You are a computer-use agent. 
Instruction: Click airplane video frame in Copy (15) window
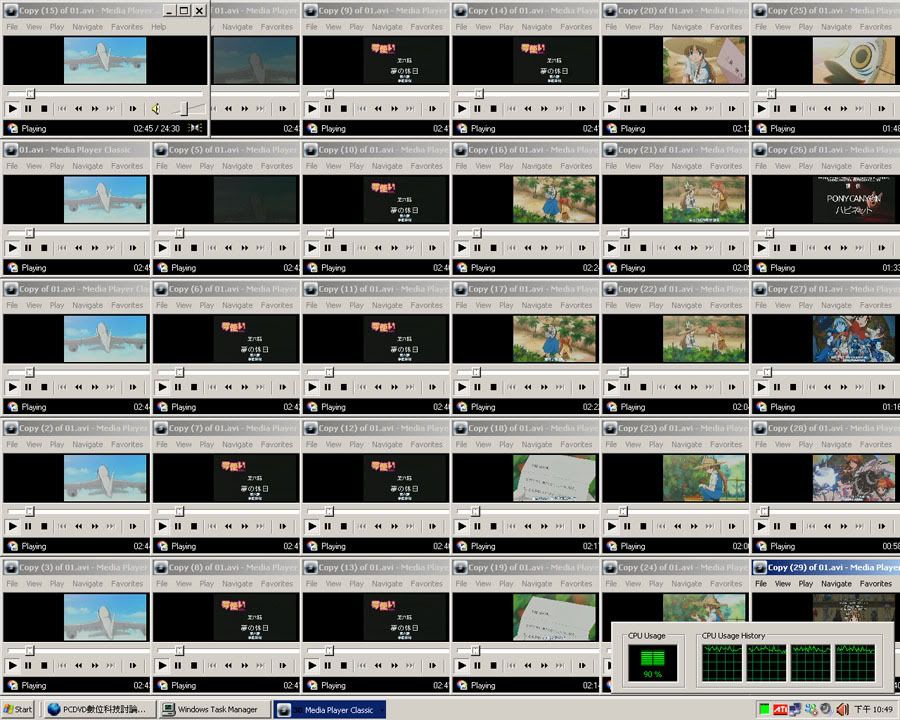pyautogui.click(x=105, y=60)
